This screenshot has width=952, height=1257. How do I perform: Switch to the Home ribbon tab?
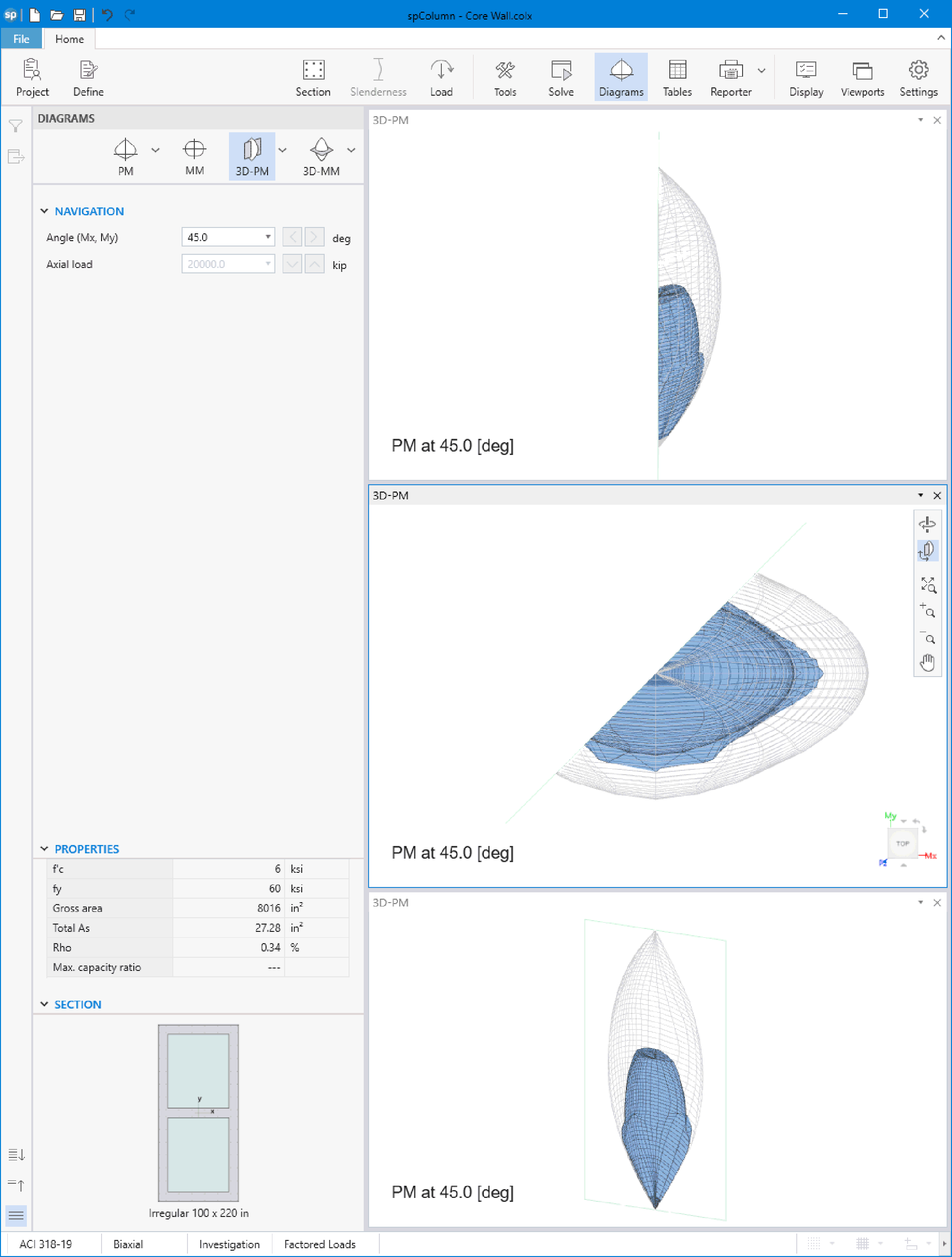pyautogui.click(x=69, y=39)
